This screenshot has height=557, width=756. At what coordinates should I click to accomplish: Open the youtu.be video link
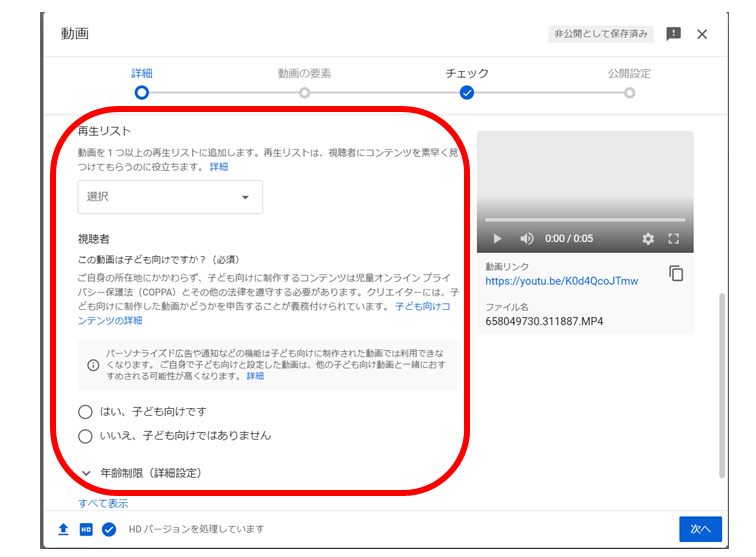pos(562,281)
